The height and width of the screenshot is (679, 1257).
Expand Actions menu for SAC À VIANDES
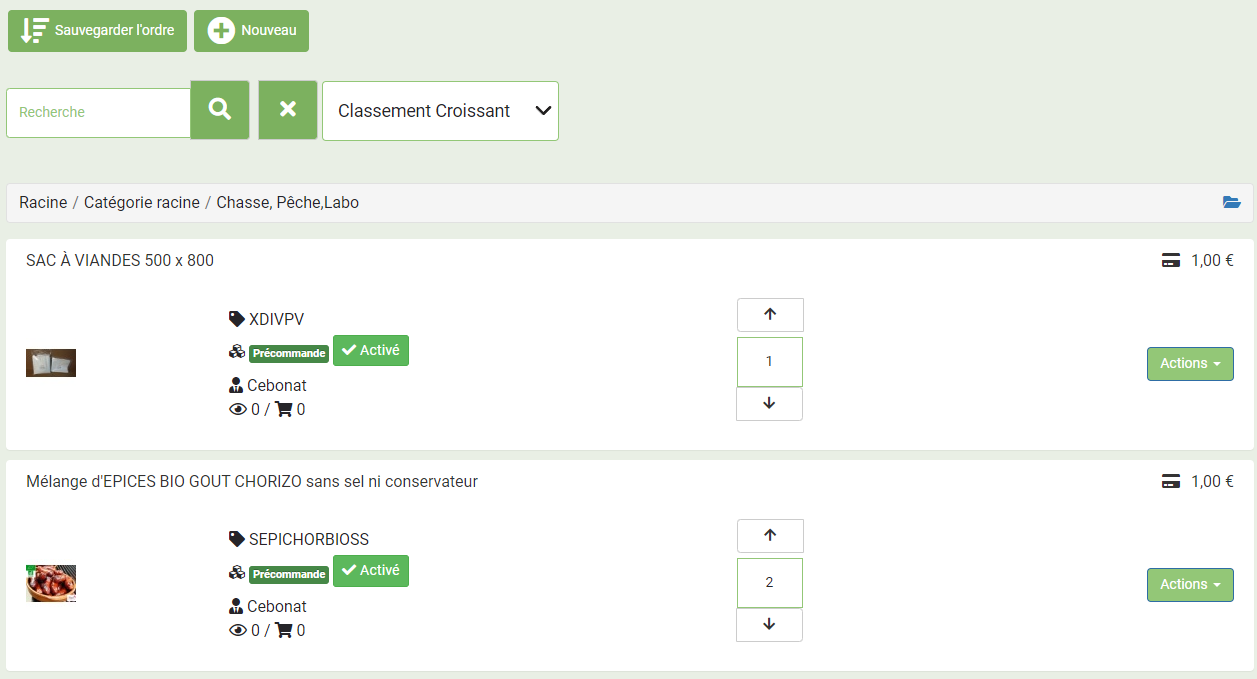pyautogui.click(x=1190, y=364)
